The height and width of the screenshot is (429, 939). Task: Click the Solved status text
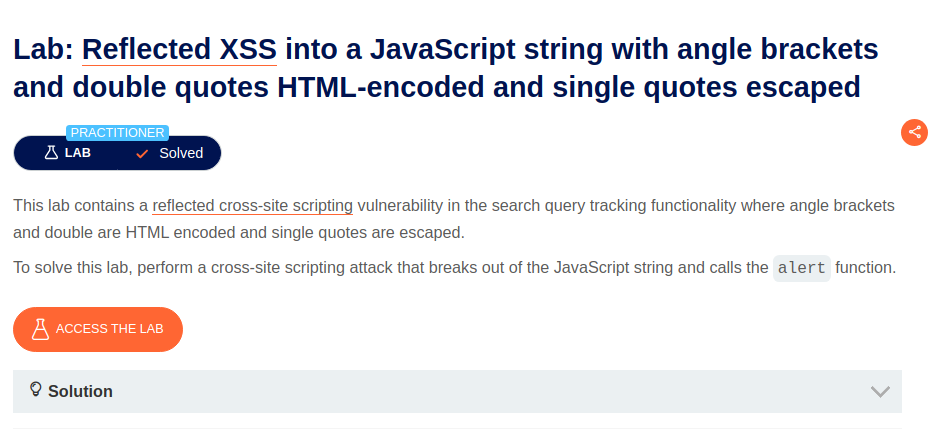pyautogui.click(x=181, y=153)
